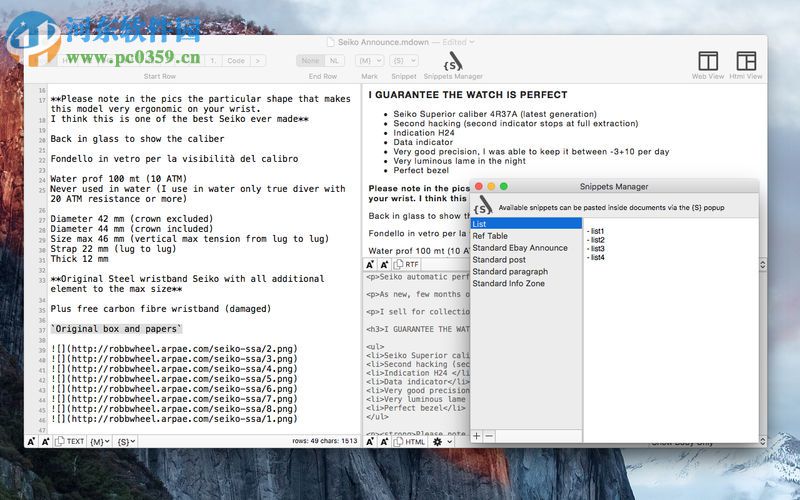Click the image link line ending 'seiko-ssa/5.png'

coord(174,379)
